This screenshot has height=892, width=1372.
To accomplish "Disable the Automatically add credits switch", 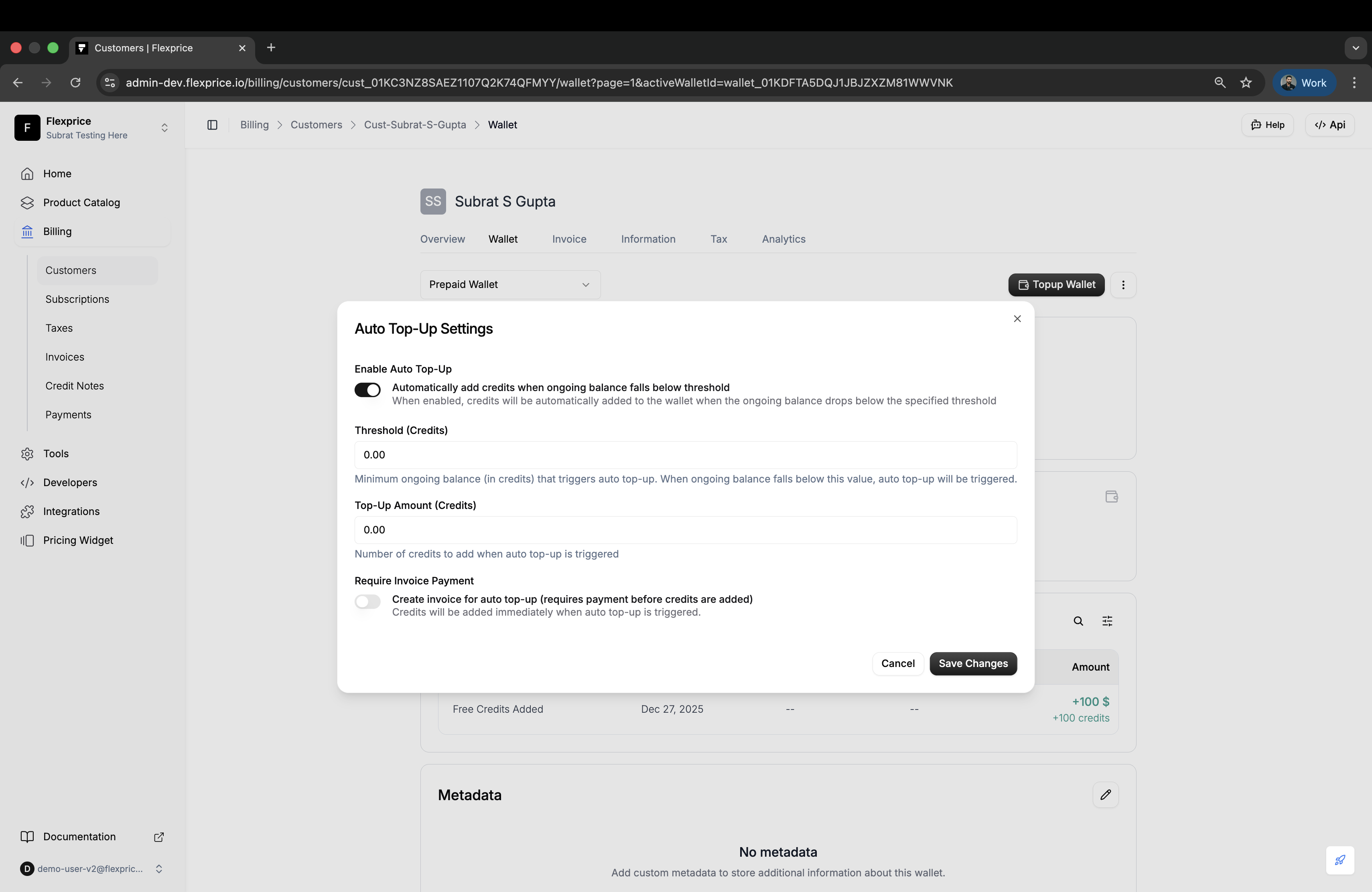I will (367, 389).
